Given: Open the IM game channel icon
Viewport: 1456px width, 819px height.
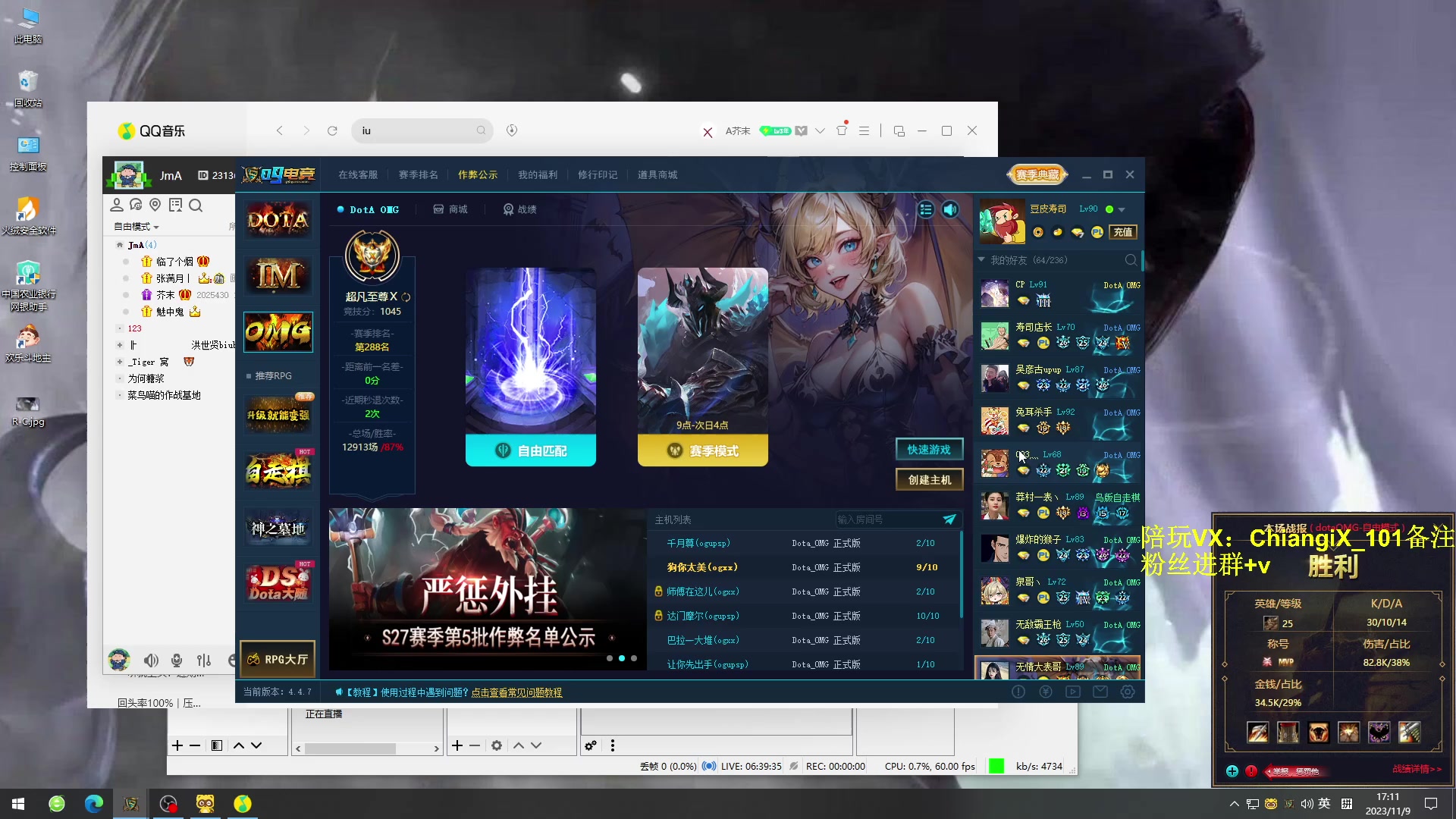Looking at the screenshot, I should pyautogui.click(x=278, y=275).
